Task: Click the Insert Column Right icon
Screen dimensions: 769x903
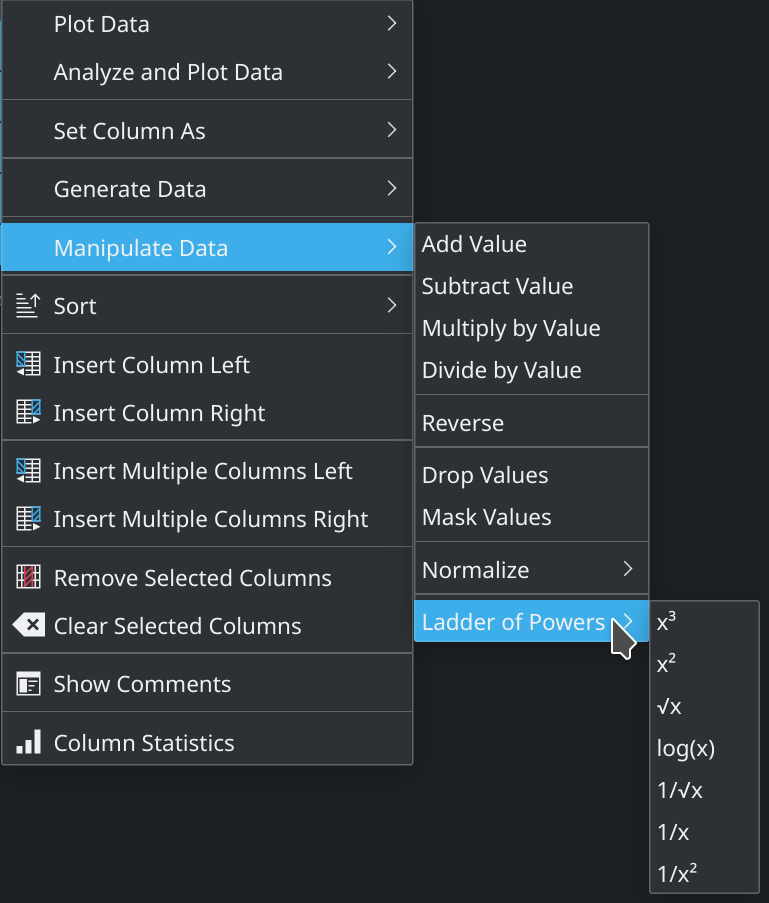Action: click(x=28, y=413)
